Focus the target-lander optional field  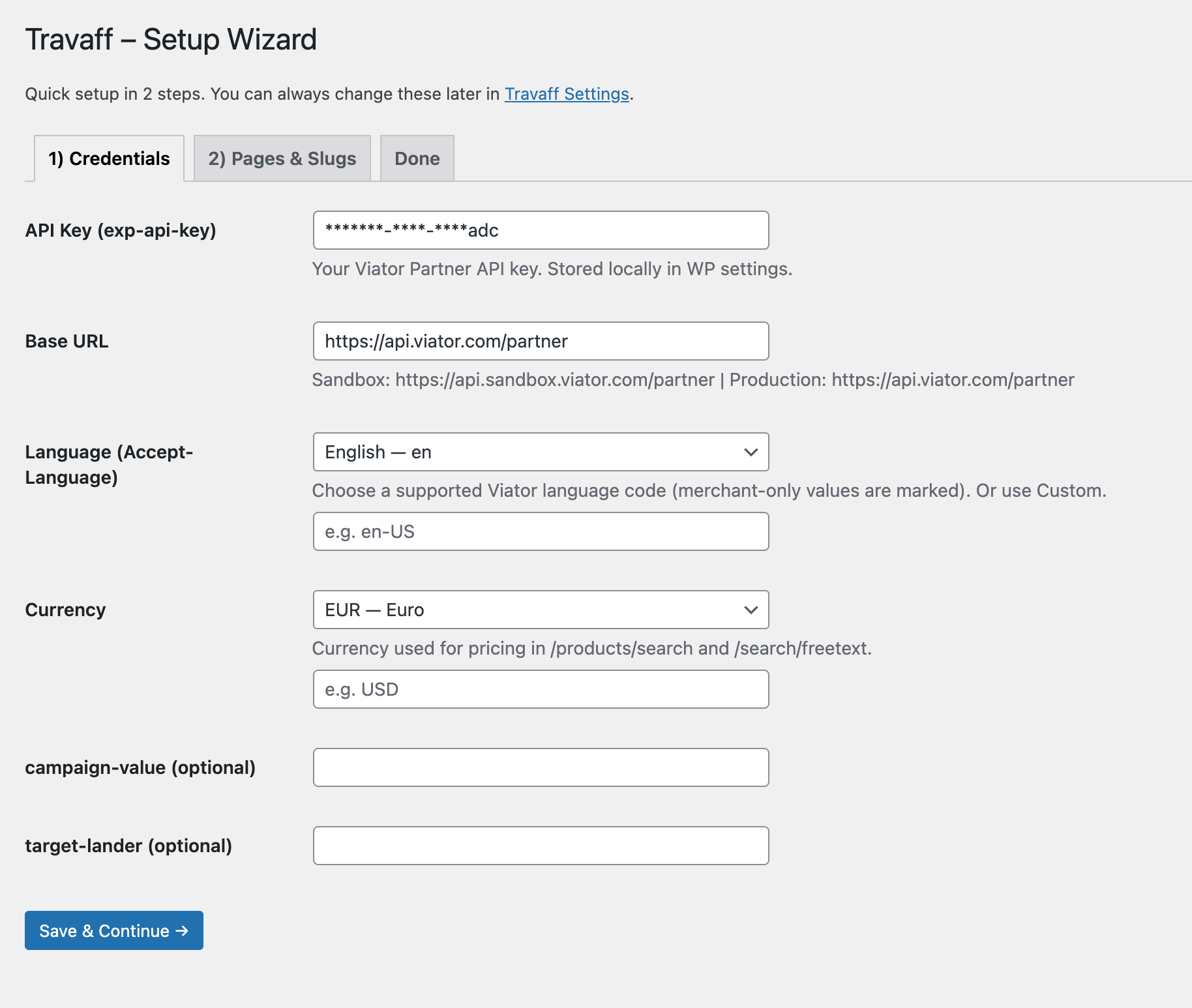click(540, 846)
